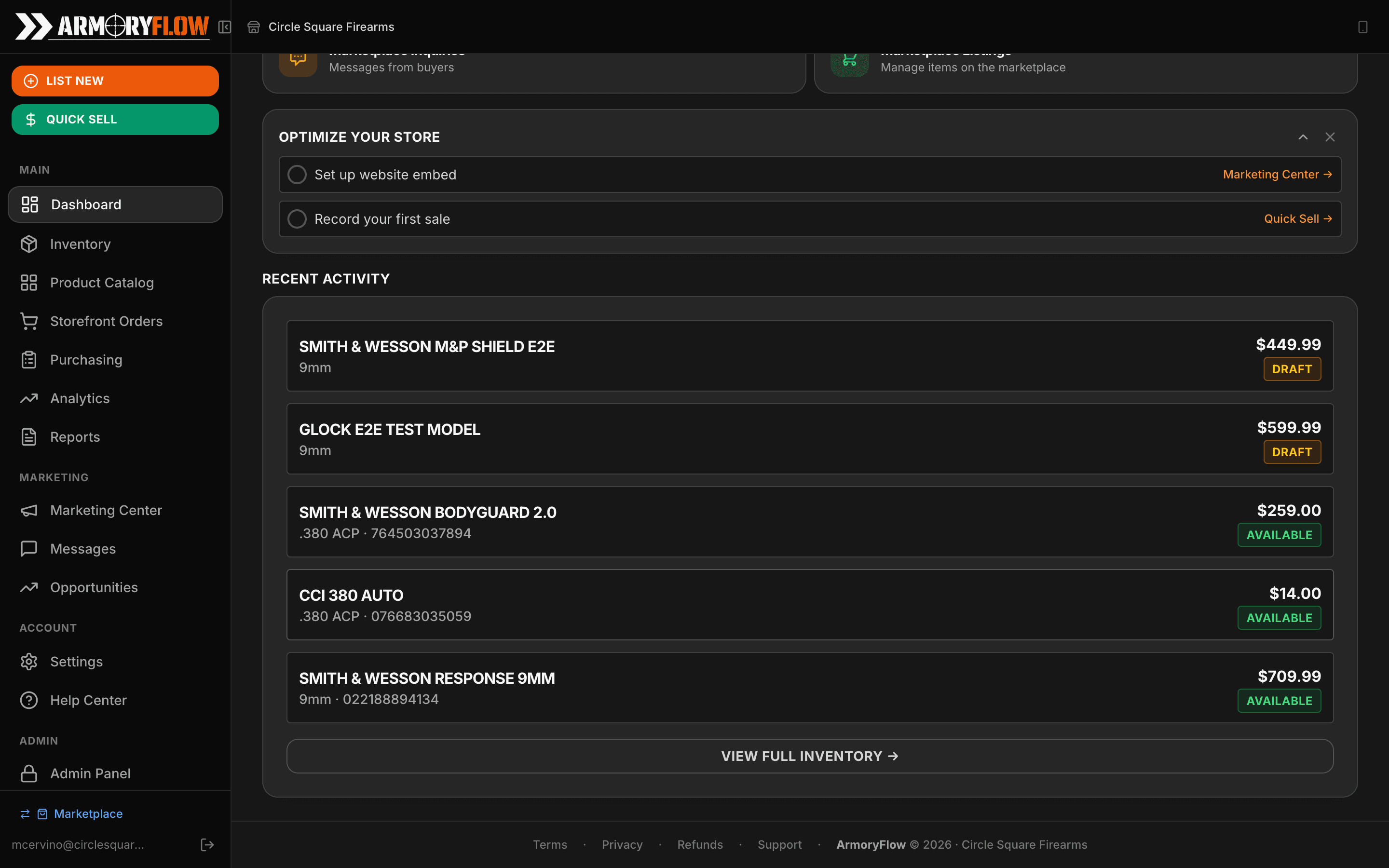The height and width of the screenshot is (868, 1389).
Task: Click the ArmoryFlow logo
Action: click(112, 27)
